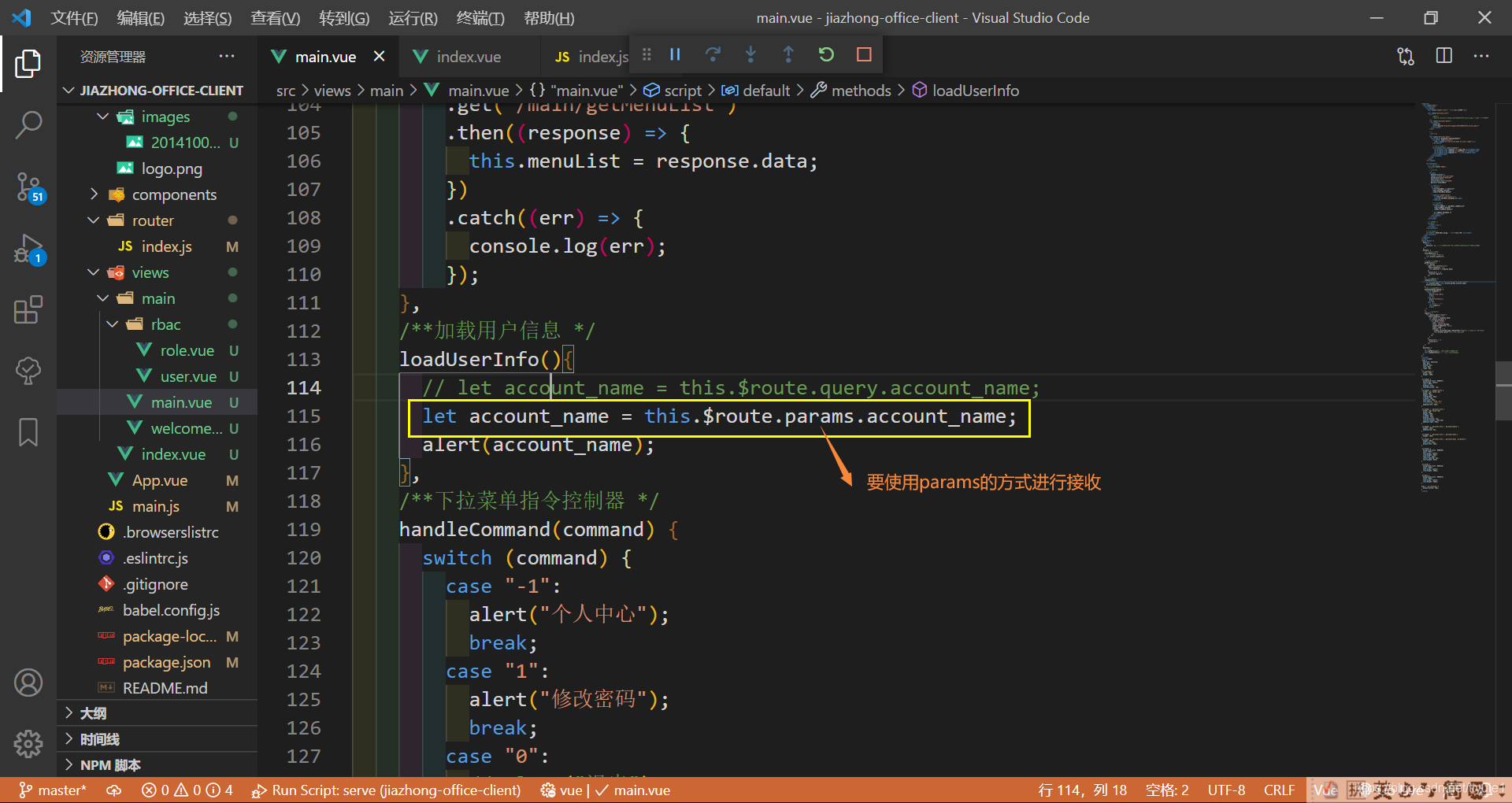This screenshot has width=1512, height=803.
Task: Open the Search view in activity bar
Action: click(28, 124)
